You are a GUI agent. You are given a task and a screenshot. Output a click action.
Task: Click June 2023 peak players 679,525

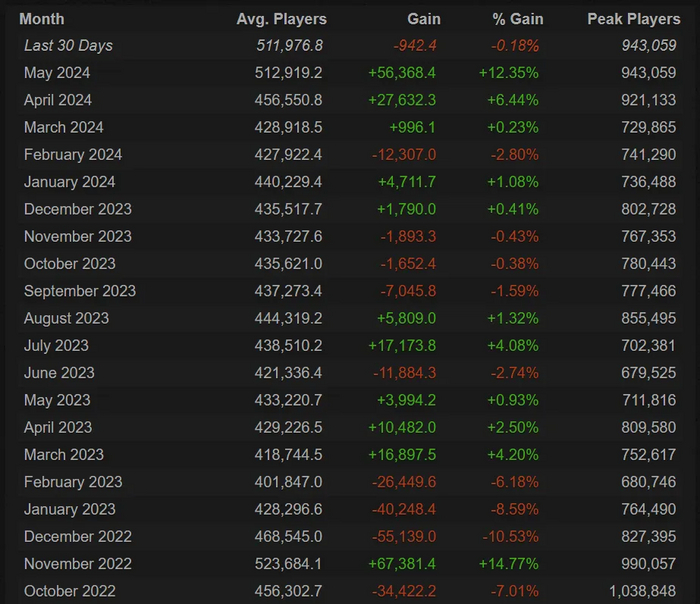tap(642, 373)
